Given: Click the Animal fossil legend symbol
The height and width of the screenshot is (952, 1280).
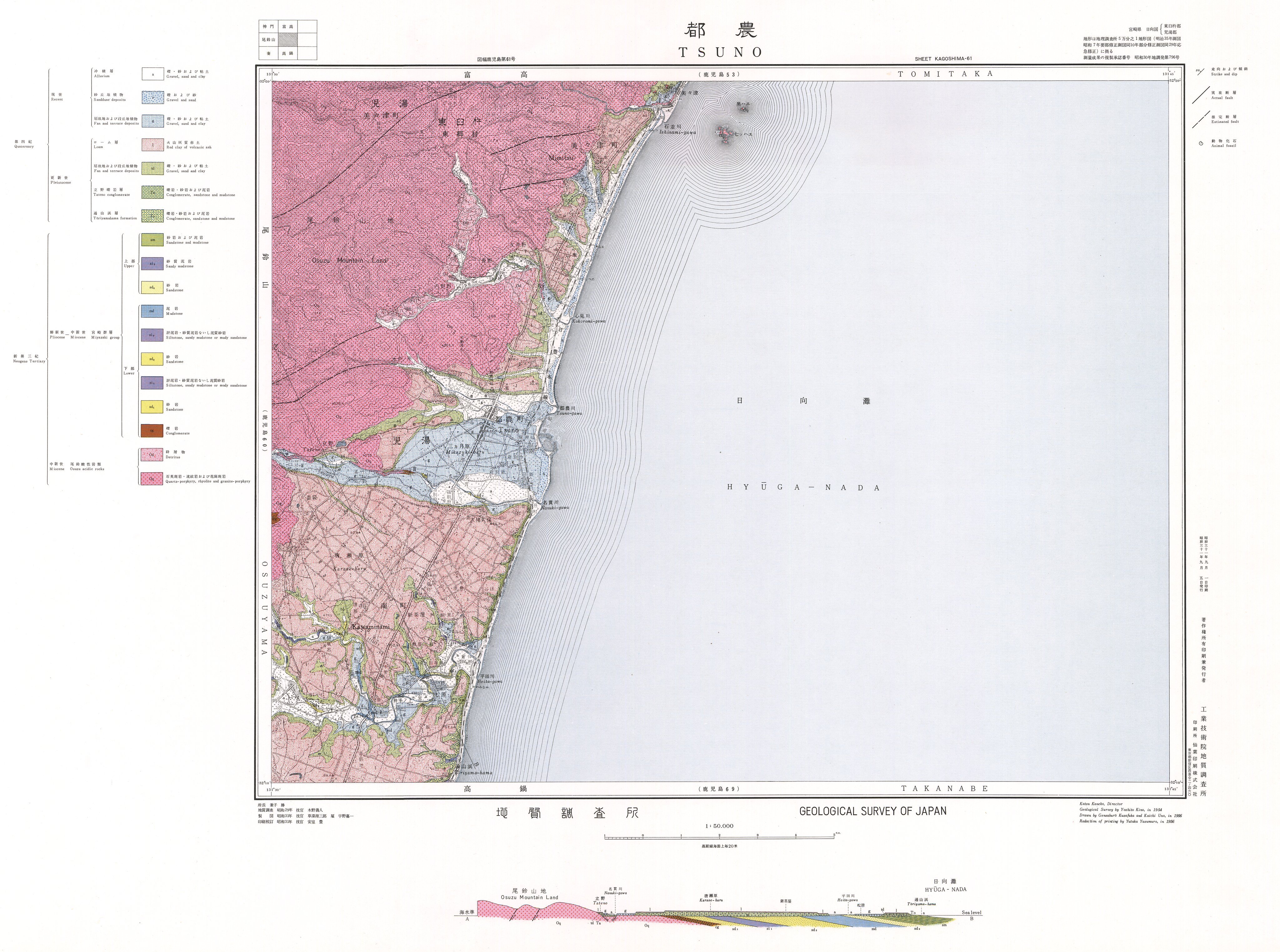Looking at the screenshot, I should 1200,143.
